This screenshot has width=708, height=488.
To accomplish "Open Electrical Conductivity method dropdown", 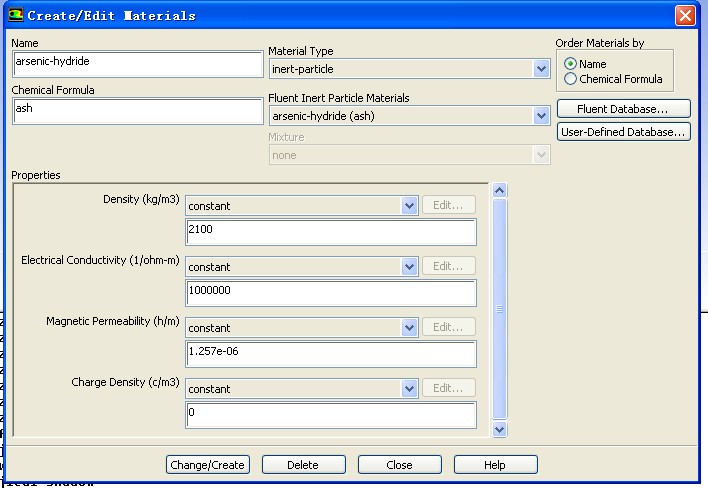I will tap(409, 267).
